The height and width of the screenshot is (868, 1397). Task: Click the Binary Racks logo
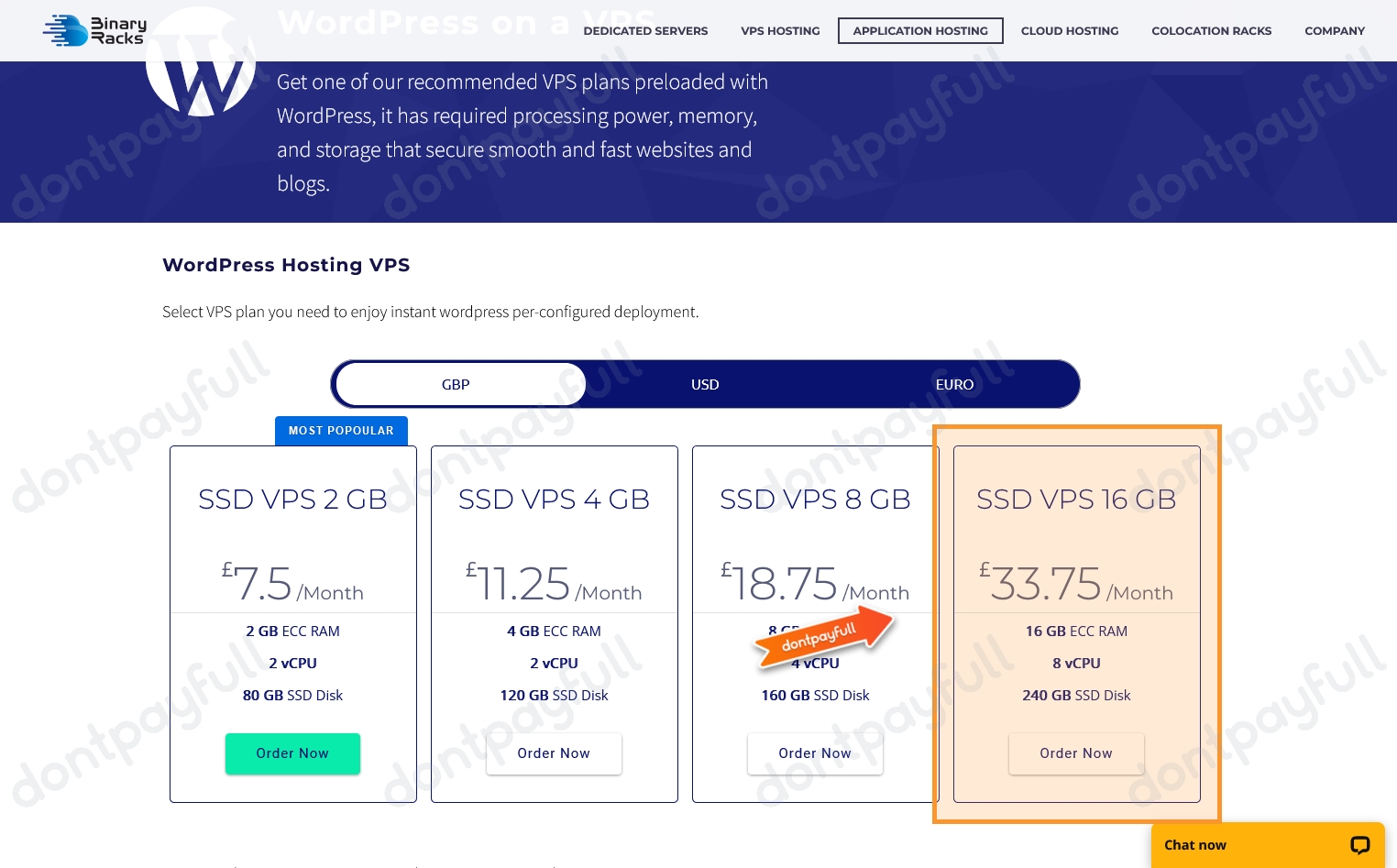94,30
